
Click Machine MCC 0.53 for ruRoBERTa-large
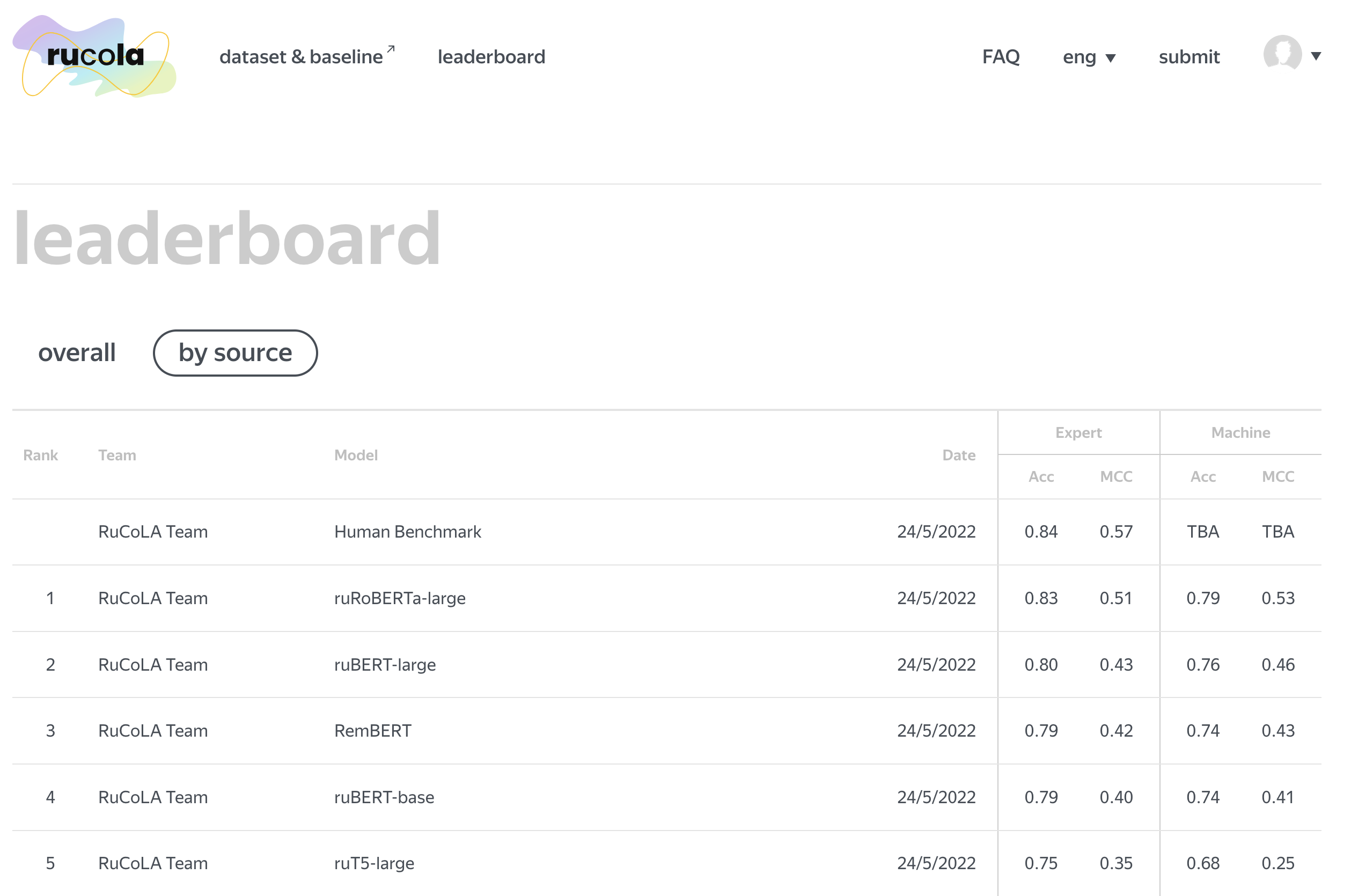pyautogui.click(x=1278, y=598)
